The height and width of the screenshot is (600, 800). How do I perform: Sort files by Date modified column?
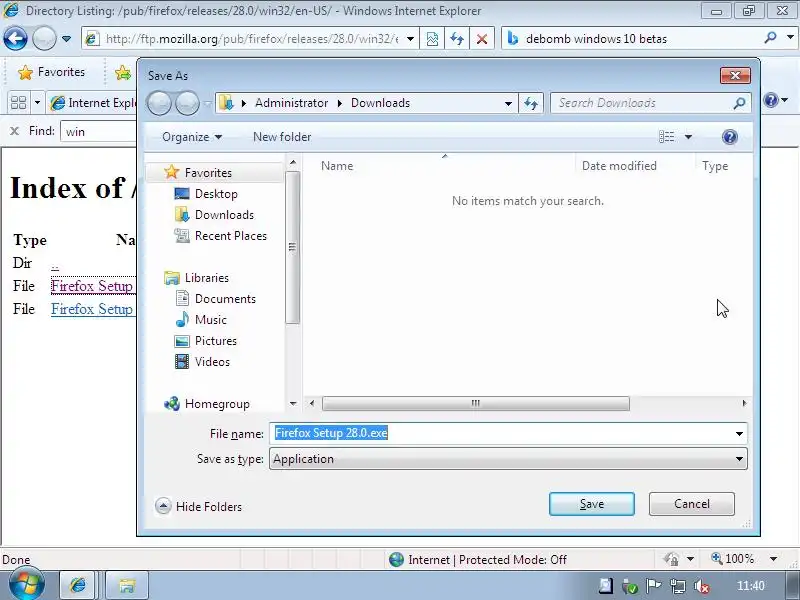(x=619, y=166)
